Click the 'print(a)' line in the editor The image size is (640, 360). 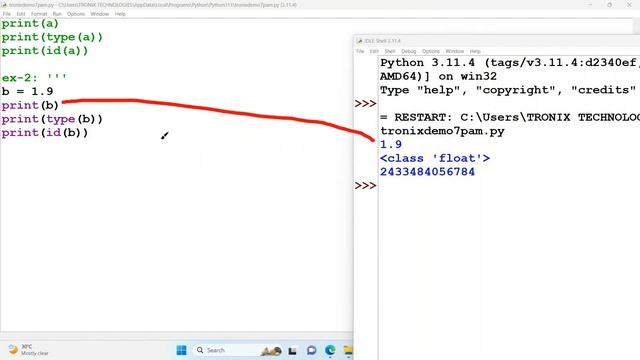tap(30, 24)
